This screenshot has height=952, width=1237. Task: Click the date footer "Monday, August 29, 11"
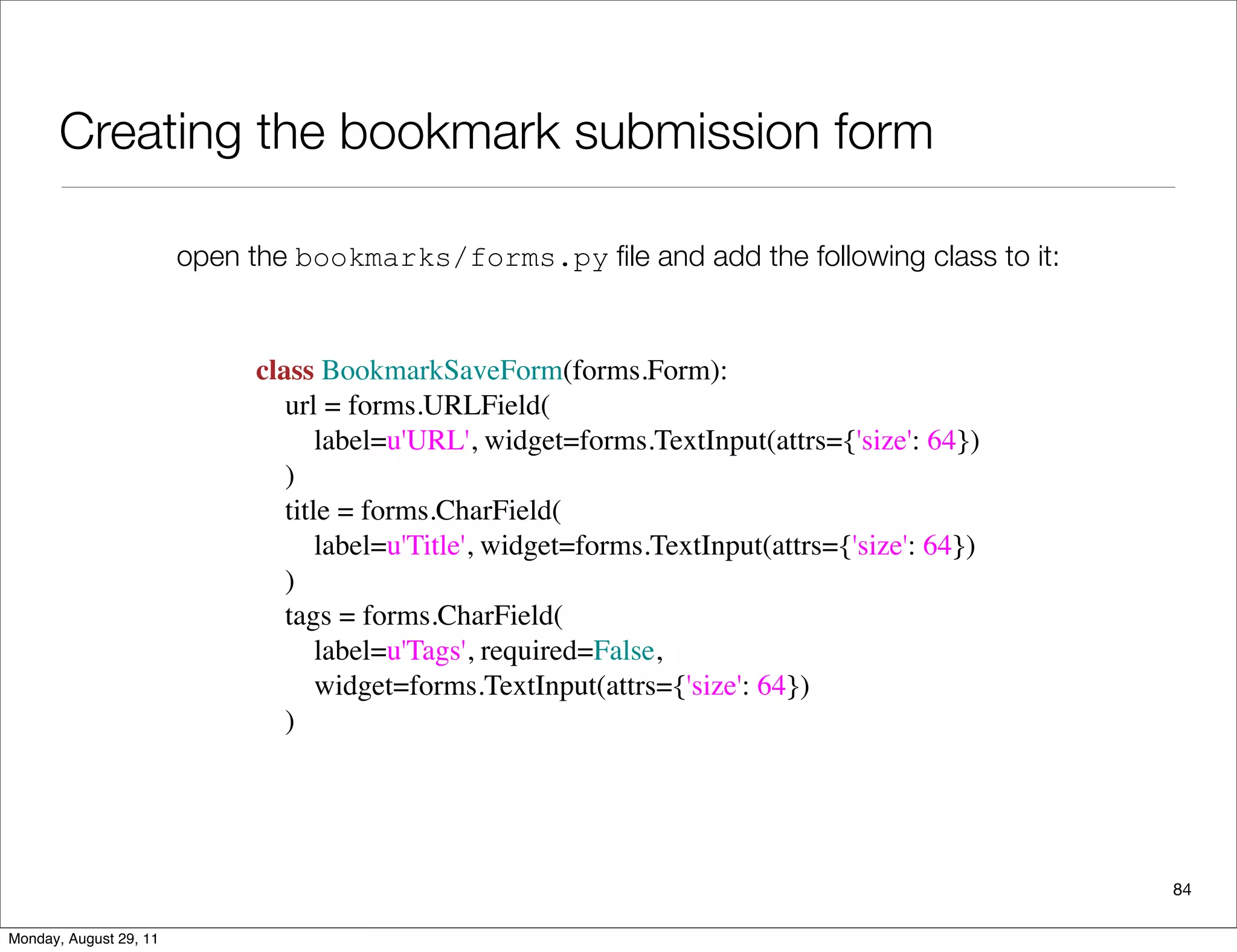(83, 939)
